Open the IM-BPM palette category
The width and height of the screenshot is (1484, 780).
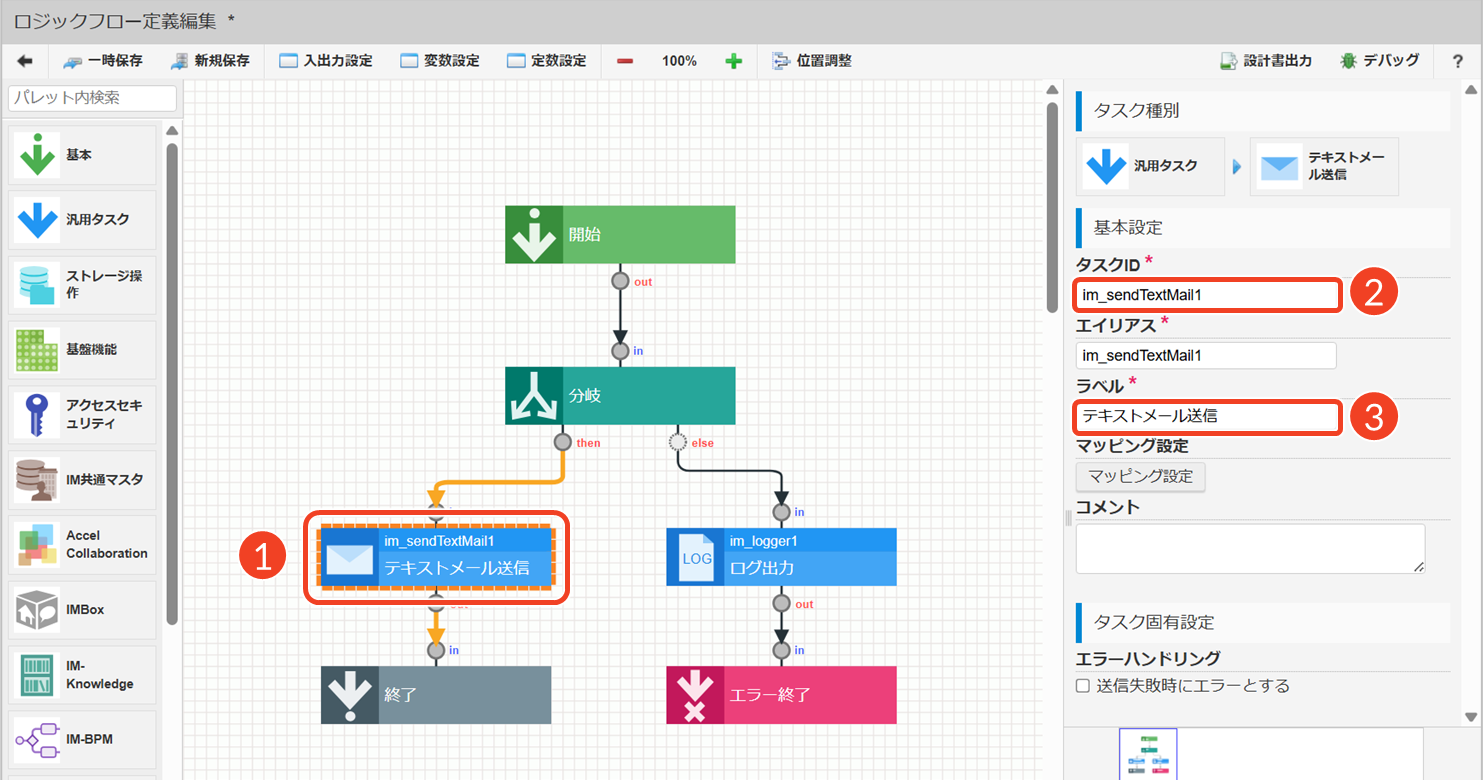(82, 739)
